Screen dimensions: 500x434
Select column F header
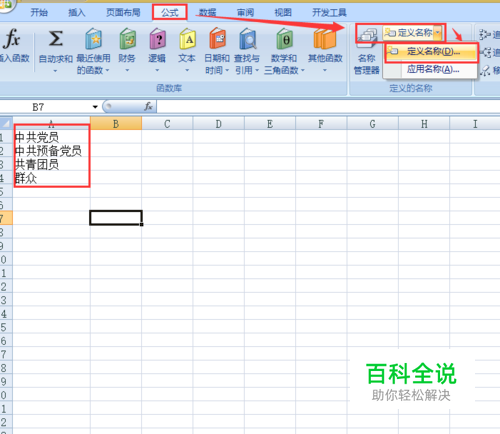click(x=321, y=124)
